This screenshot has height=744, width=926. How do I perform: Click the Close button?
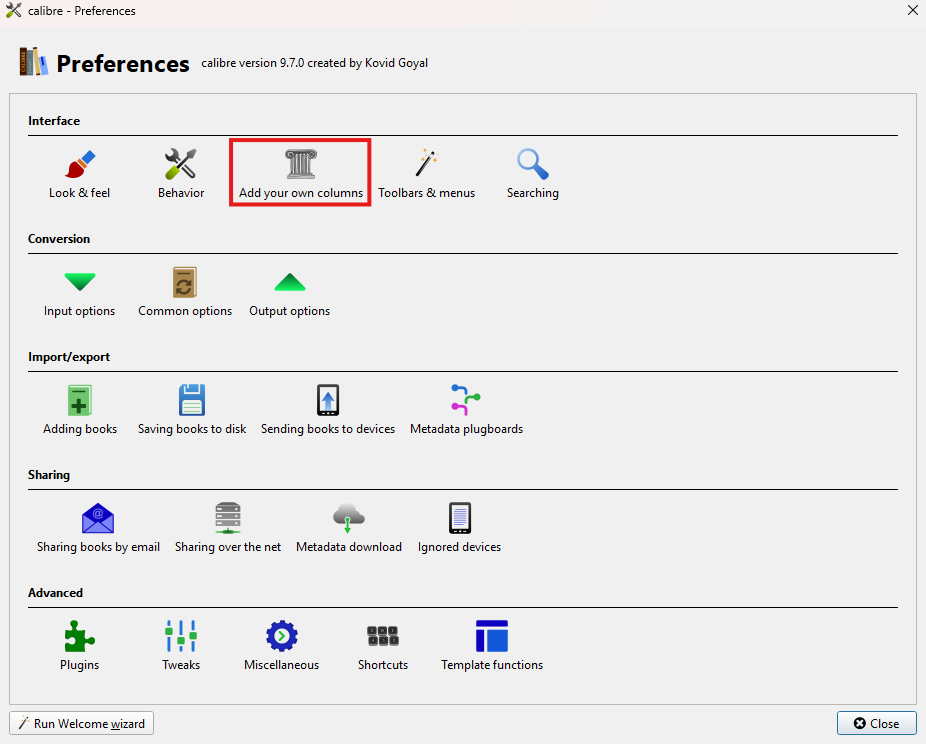coord(876,723)
